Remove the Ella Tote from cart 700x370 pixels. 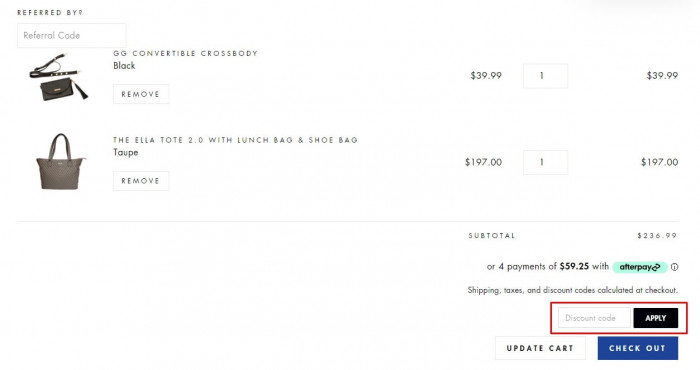[141, 181]
